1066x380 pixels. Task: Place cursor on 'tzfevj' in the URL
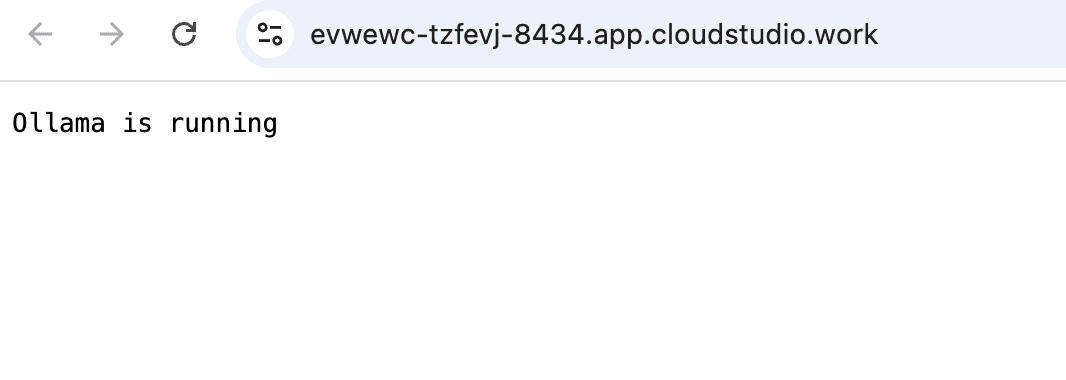(x=463, y=35)
